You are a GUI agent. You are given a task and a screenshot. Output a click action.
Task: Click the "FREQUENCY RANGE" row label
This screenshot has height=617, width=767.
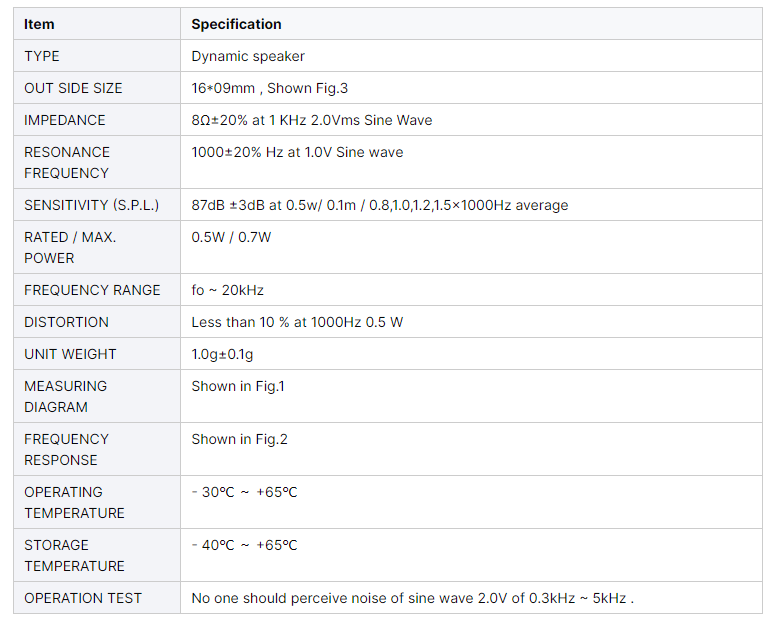(x=92, y=290)
